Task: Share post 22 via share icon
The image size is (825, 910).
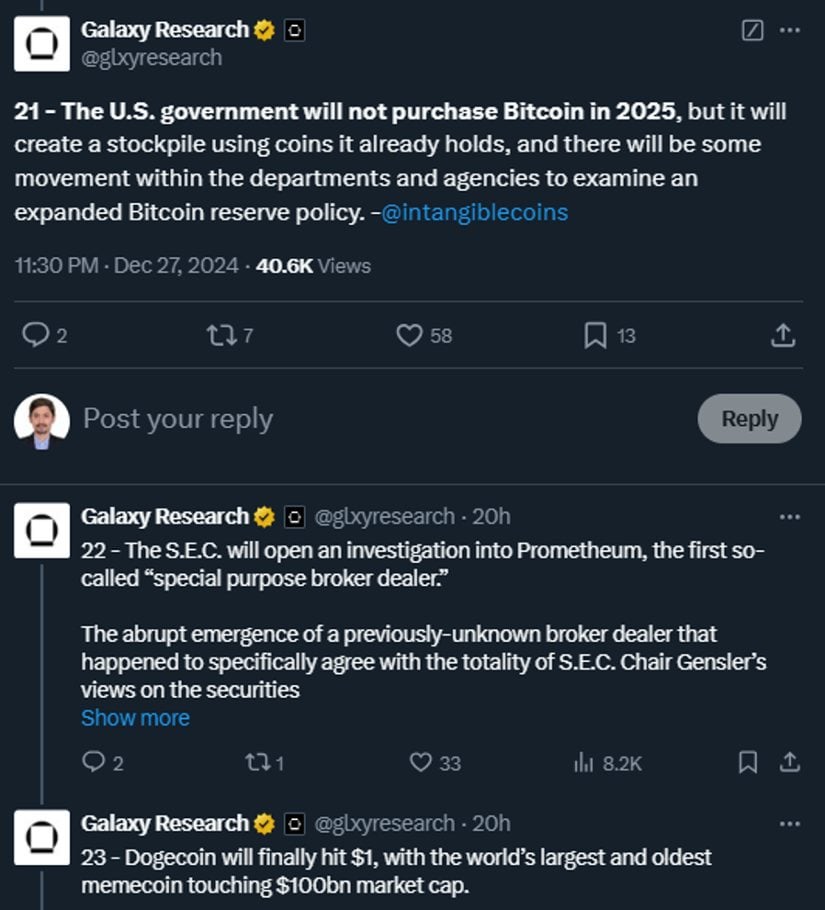Action: pyautogui.click(x=789, y=763)
